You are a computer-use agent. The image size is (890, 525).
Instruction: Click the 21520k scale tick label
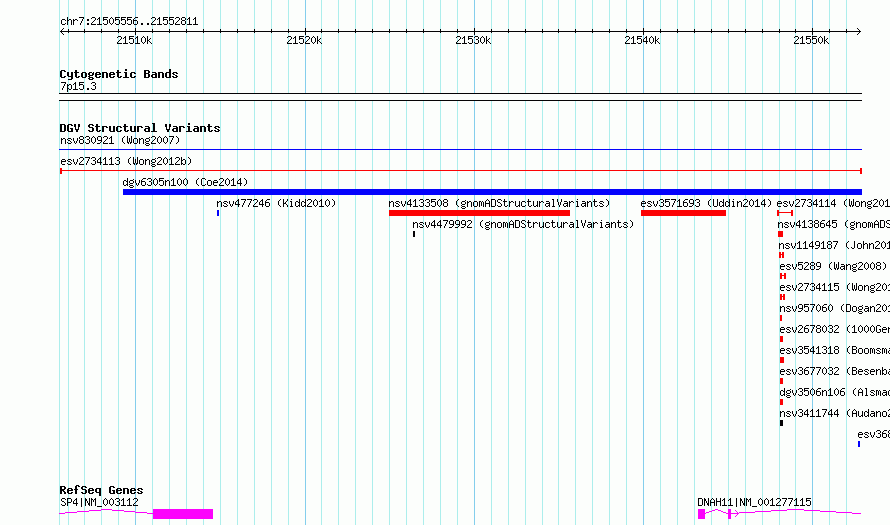tap(304, 40)
